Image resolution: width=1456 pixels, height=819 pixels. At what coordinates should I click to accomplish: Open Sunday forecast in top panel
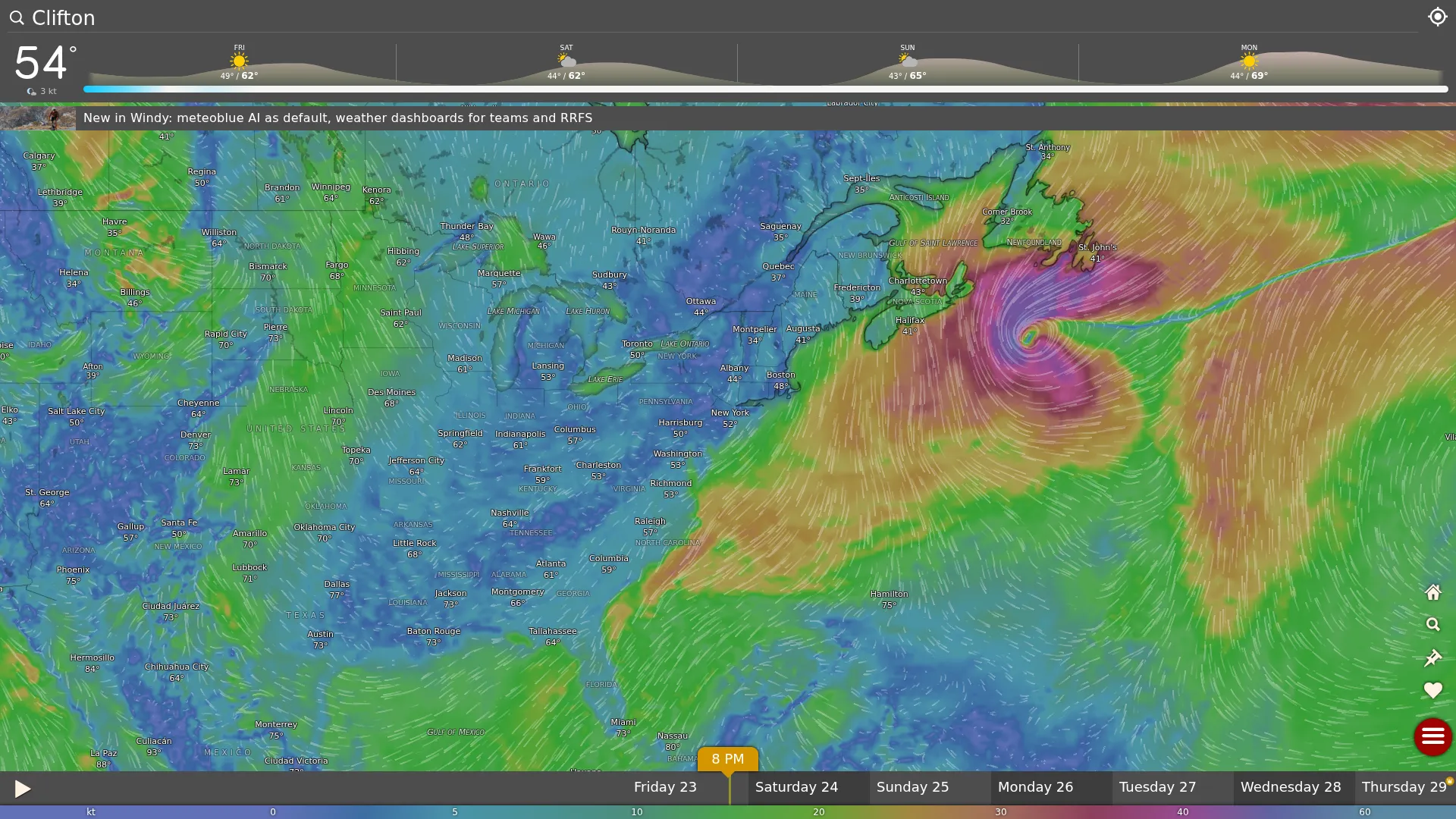pos(907,64)
